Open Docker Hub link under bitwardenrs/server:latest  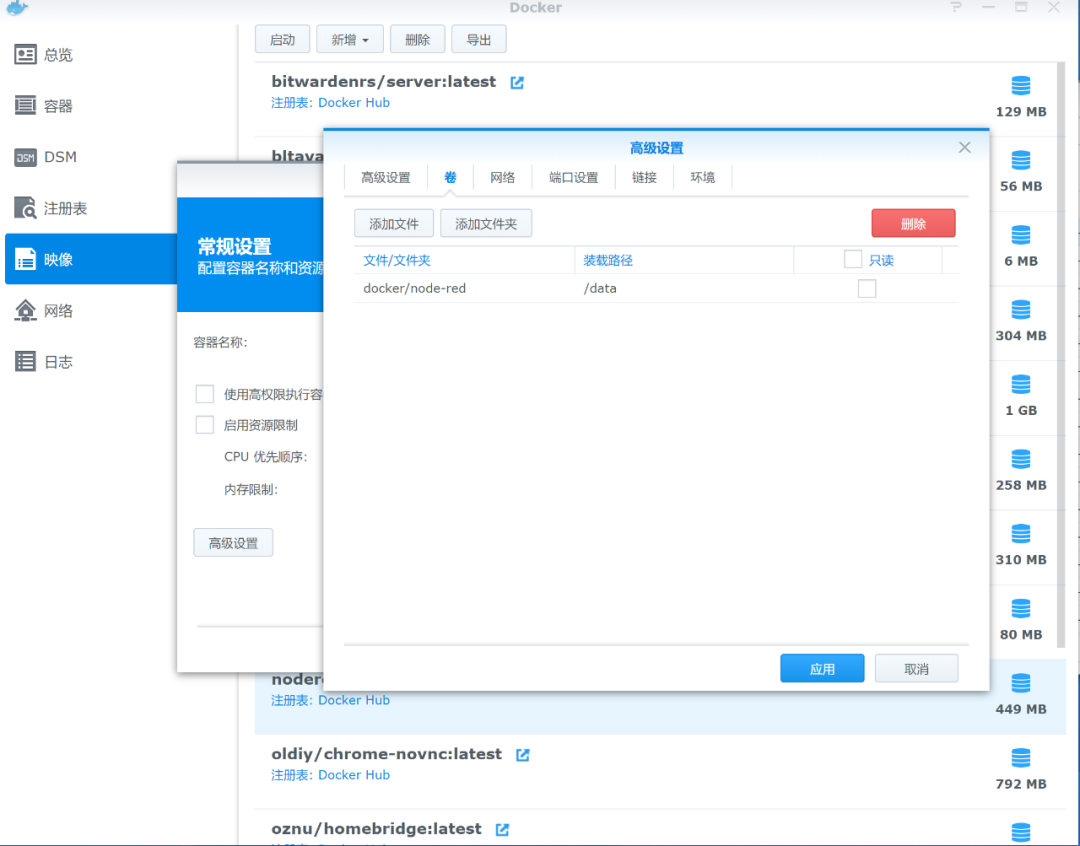point(354,103)
